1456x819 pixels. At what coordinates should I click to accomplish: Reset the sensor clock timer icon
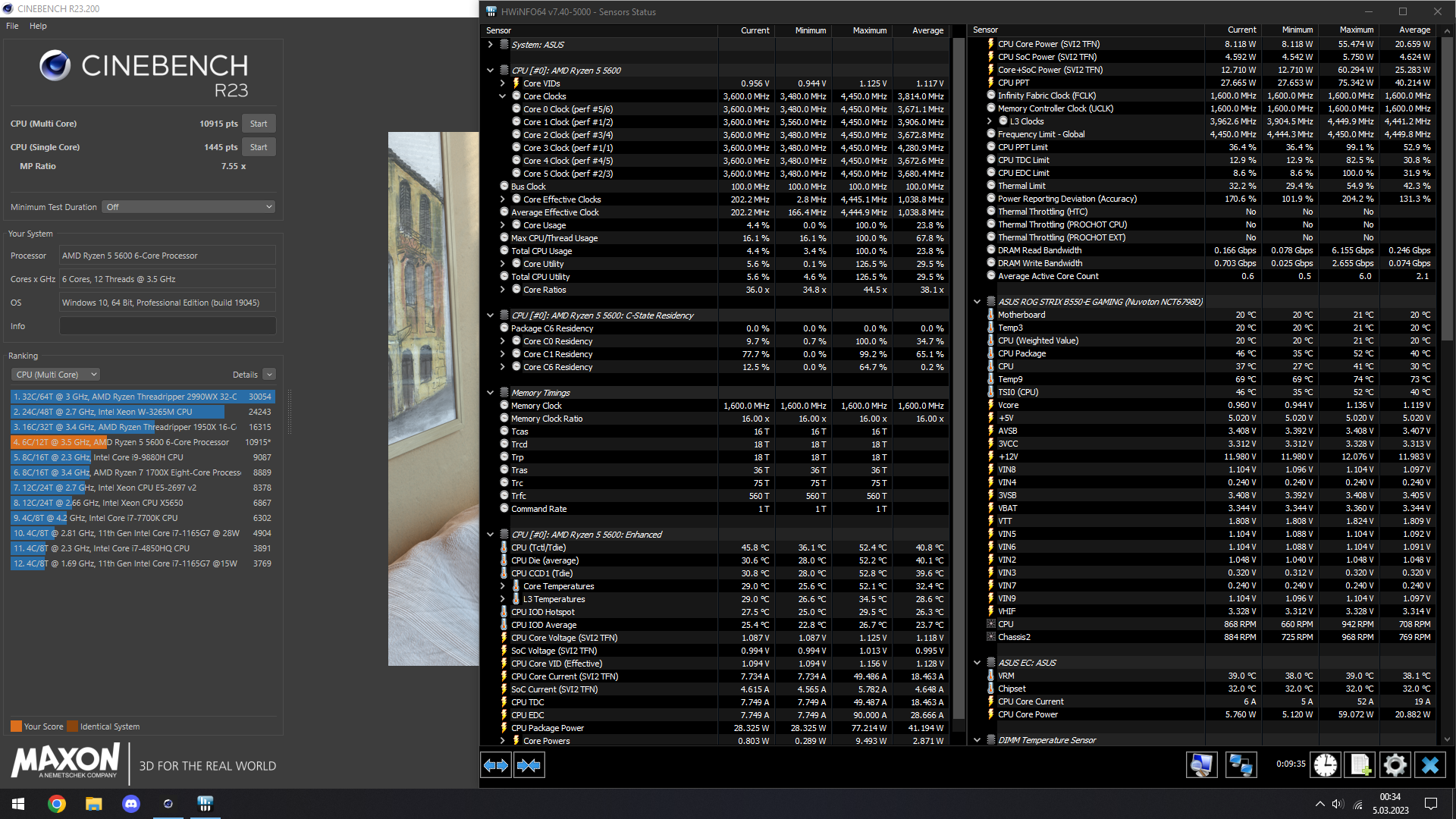(x=1326, y=765)
